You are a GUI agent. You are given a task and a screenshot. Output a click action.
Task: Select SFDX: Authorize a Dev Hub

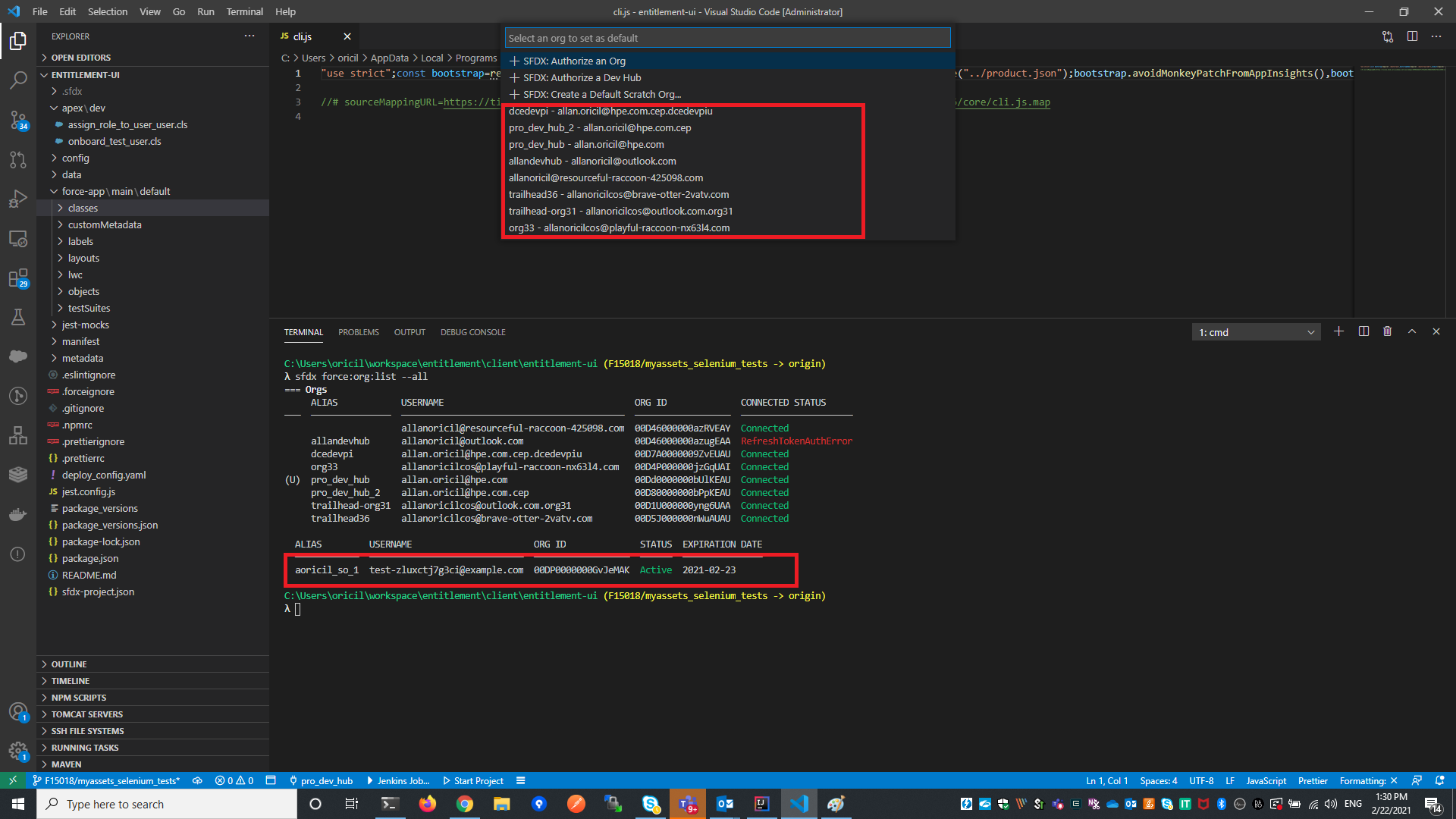click(x=582, y=77)
